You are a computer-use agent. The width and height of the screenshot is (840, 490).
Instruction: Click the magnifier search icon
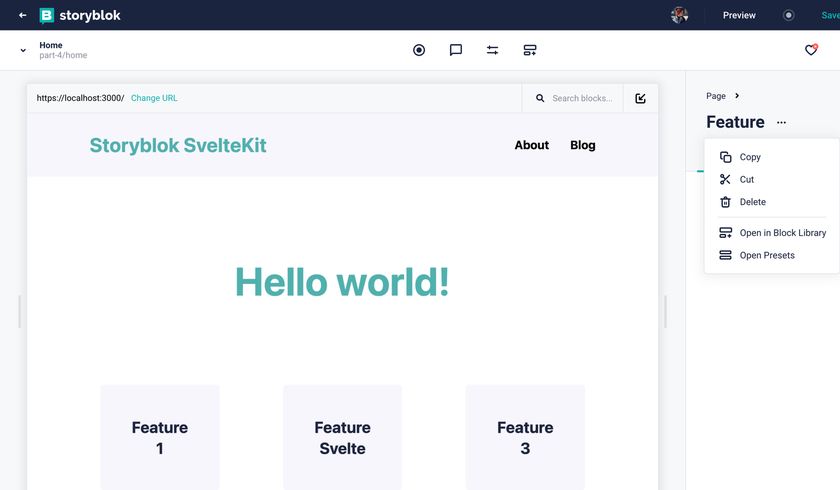pyautogui.click(x=540, y=98)
